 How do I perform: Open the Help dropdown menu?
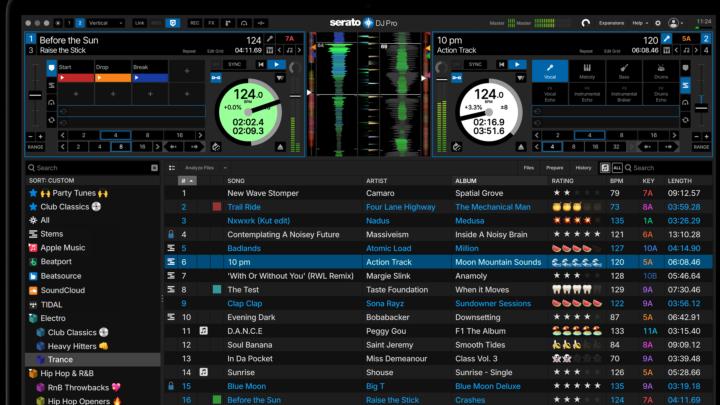640,23
